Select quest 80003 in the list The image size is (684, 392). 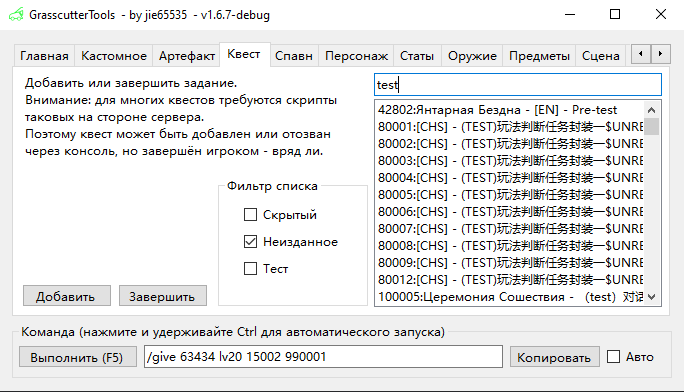510,161
